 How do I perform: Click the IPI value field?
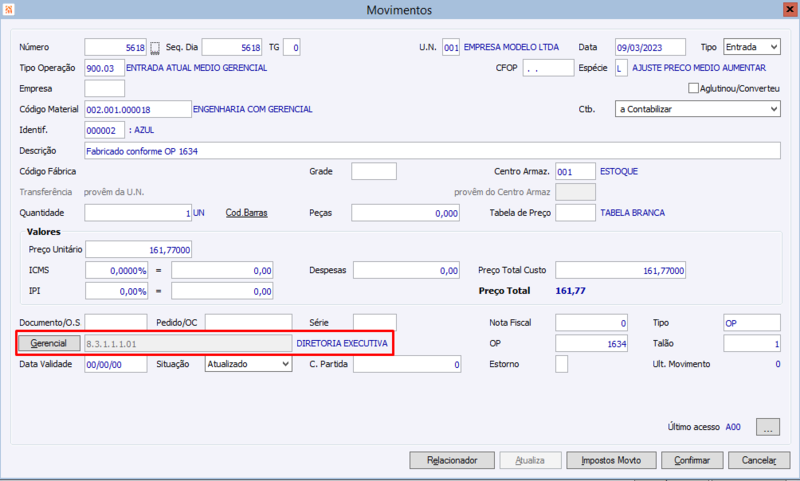222,291
